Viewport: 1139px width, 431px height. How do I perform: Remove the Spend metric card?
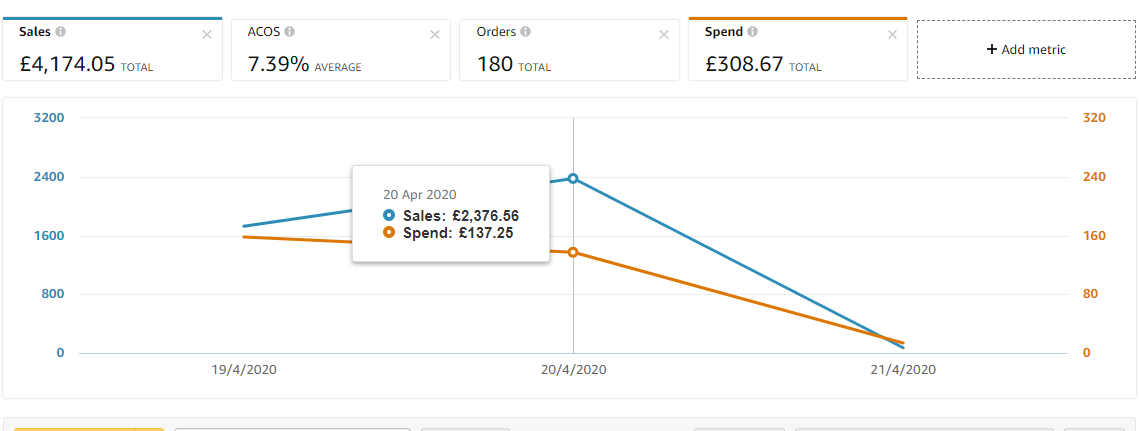(x=893, y=34)
